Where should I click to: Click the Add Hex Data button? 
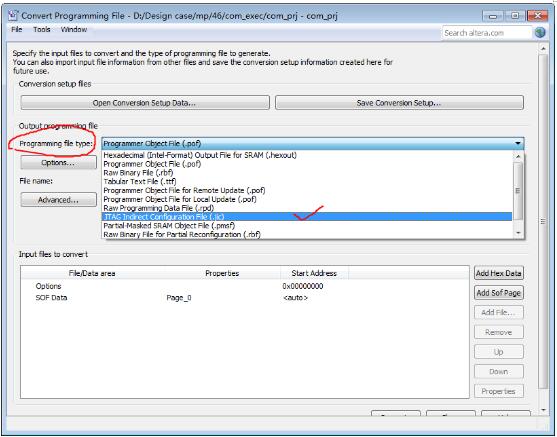tap(499, 273)
